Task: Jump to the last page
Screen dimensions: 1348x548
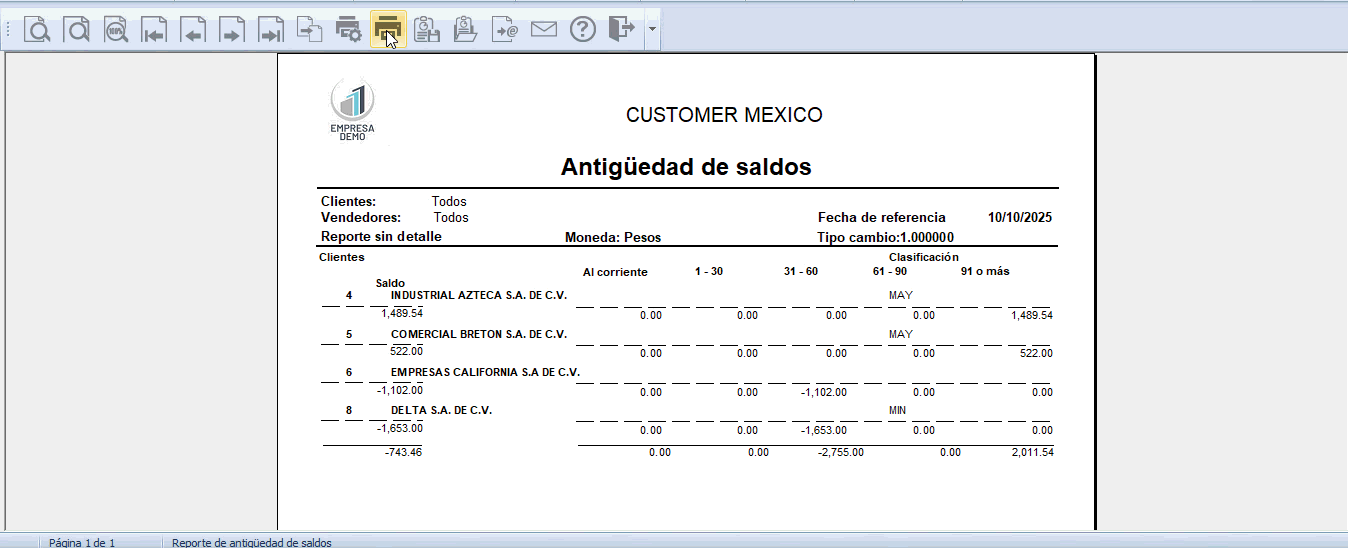Action: (x=271, y=30)
